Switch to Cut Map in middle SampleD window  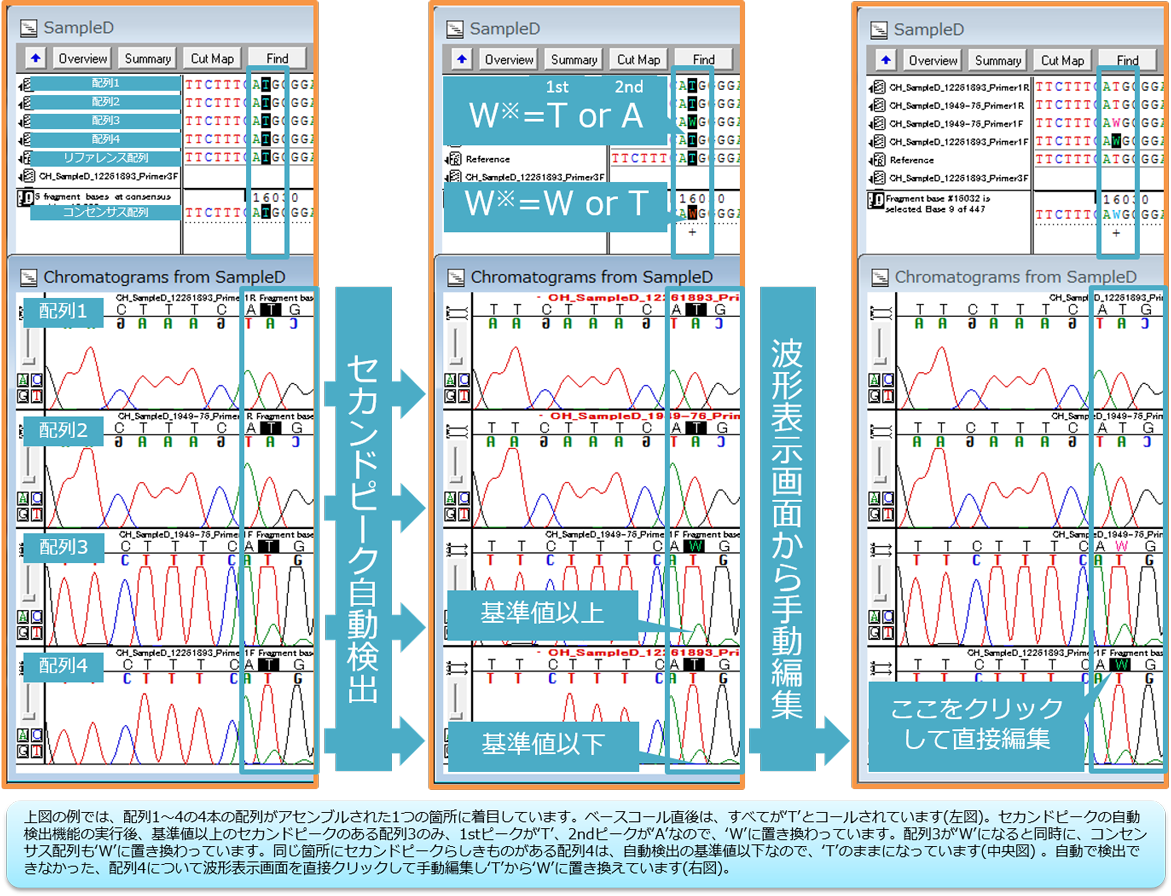pos(638,60)
